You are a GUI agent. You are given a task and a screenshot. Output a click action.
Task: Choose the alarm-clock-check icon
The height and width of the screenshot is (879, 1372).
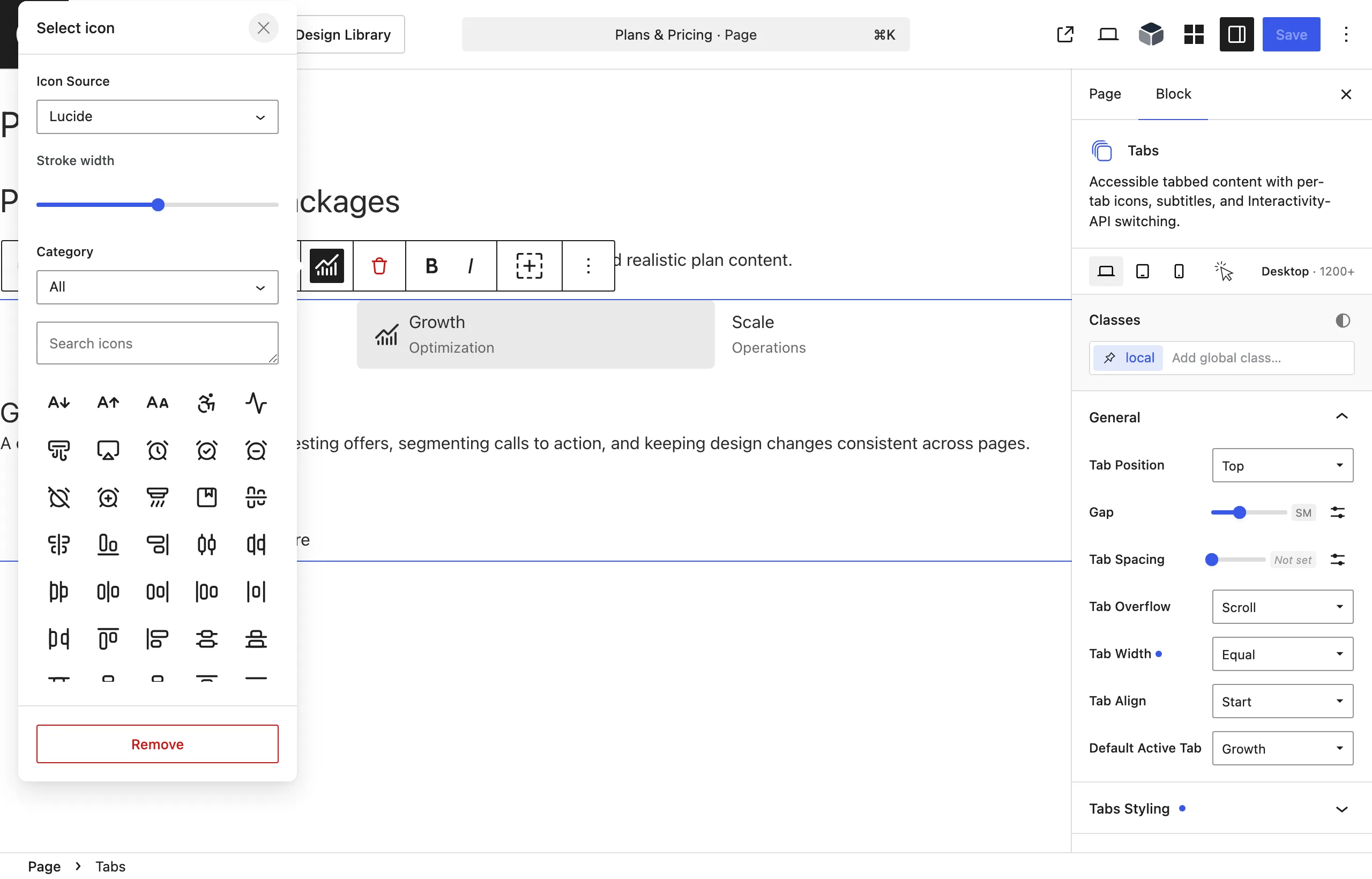(x=206, y=450)
